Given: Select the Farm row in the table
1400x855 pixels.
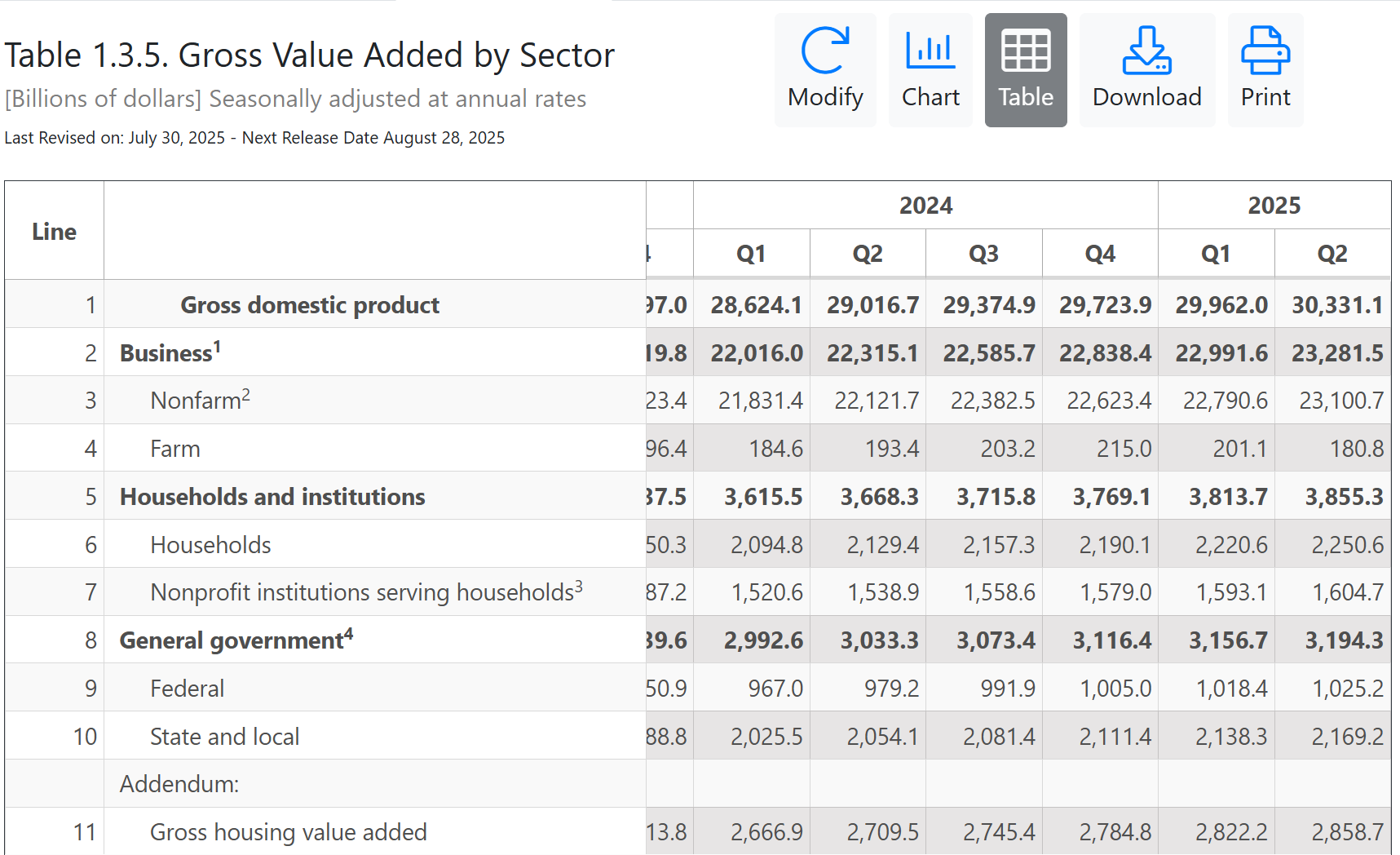Looking at the screenshot, I should click(174, 448).
